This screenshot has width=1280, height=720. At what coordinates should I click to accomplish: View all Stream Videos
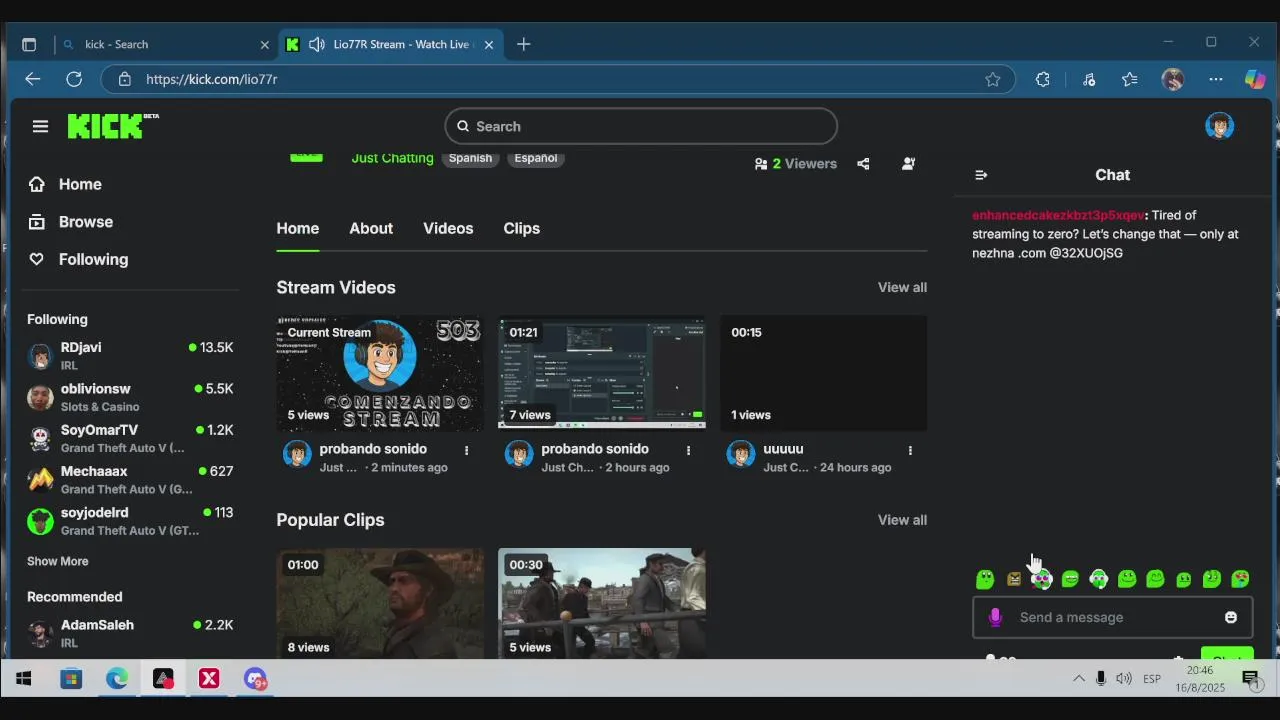click(902, 287)
